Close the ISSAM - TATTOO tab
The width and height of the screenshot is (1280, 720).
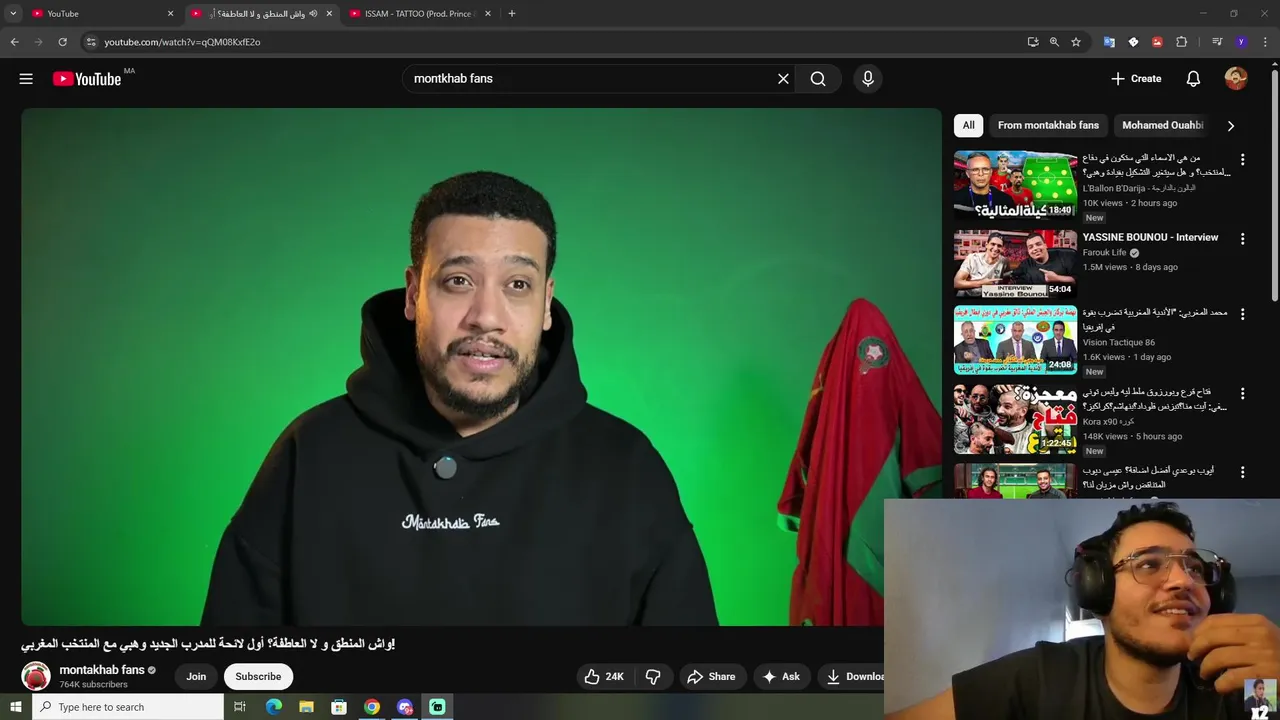pos(488,13)
